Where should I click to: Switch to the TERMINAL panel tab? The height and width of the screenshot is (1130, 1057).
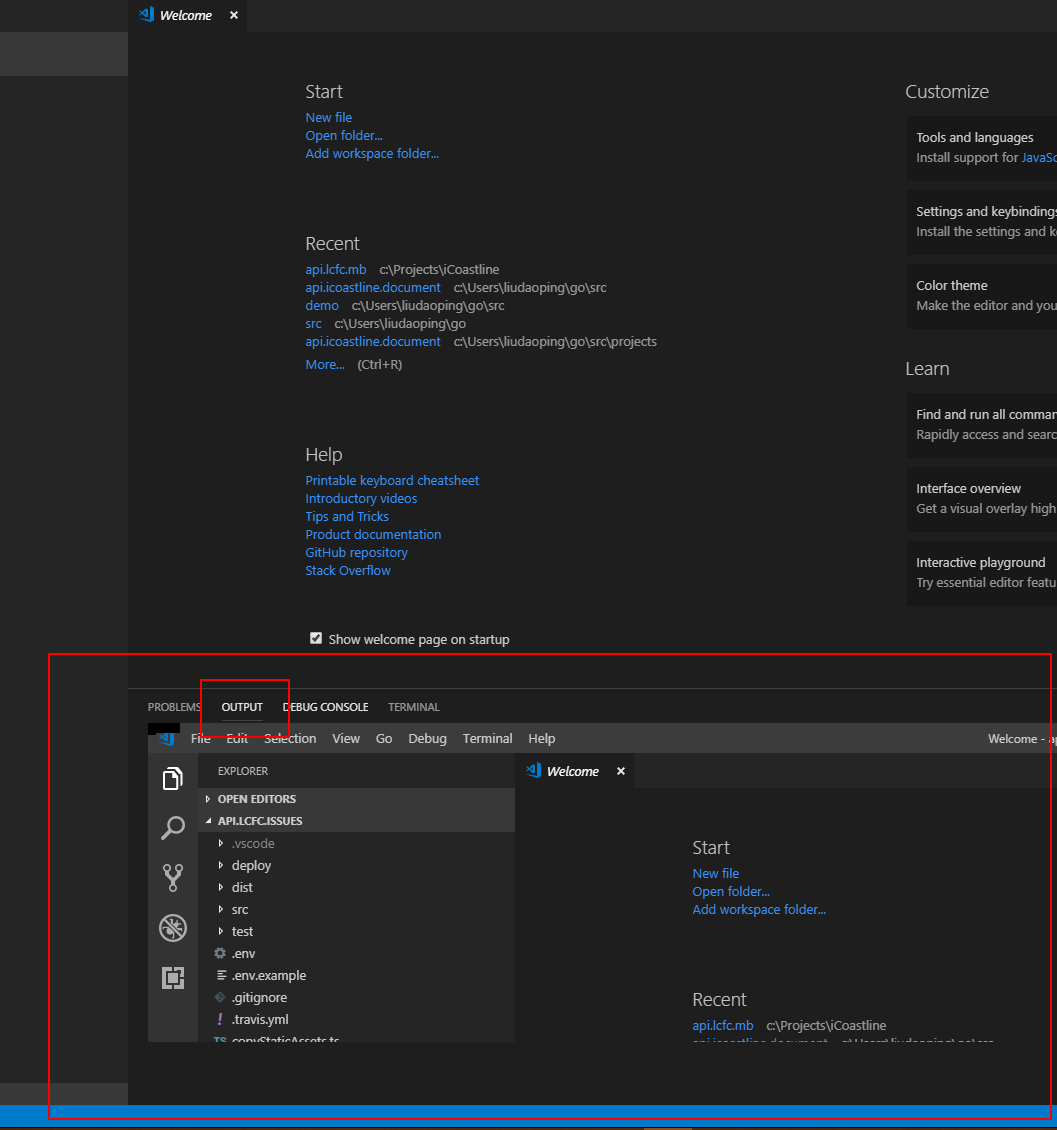click(413, 707)
